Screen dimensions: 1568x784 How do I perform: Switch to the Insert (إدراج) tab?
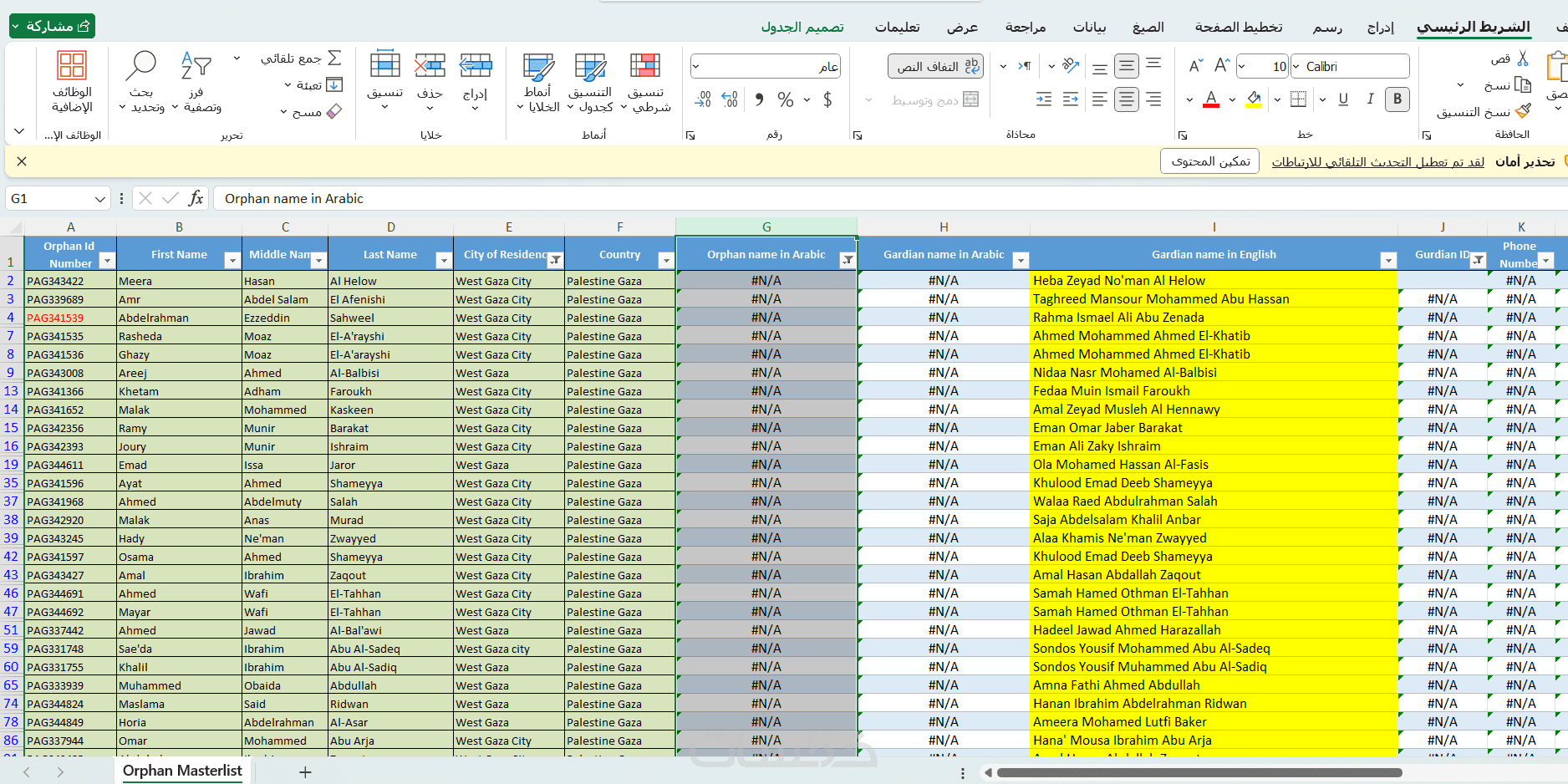coord(1381,28)
